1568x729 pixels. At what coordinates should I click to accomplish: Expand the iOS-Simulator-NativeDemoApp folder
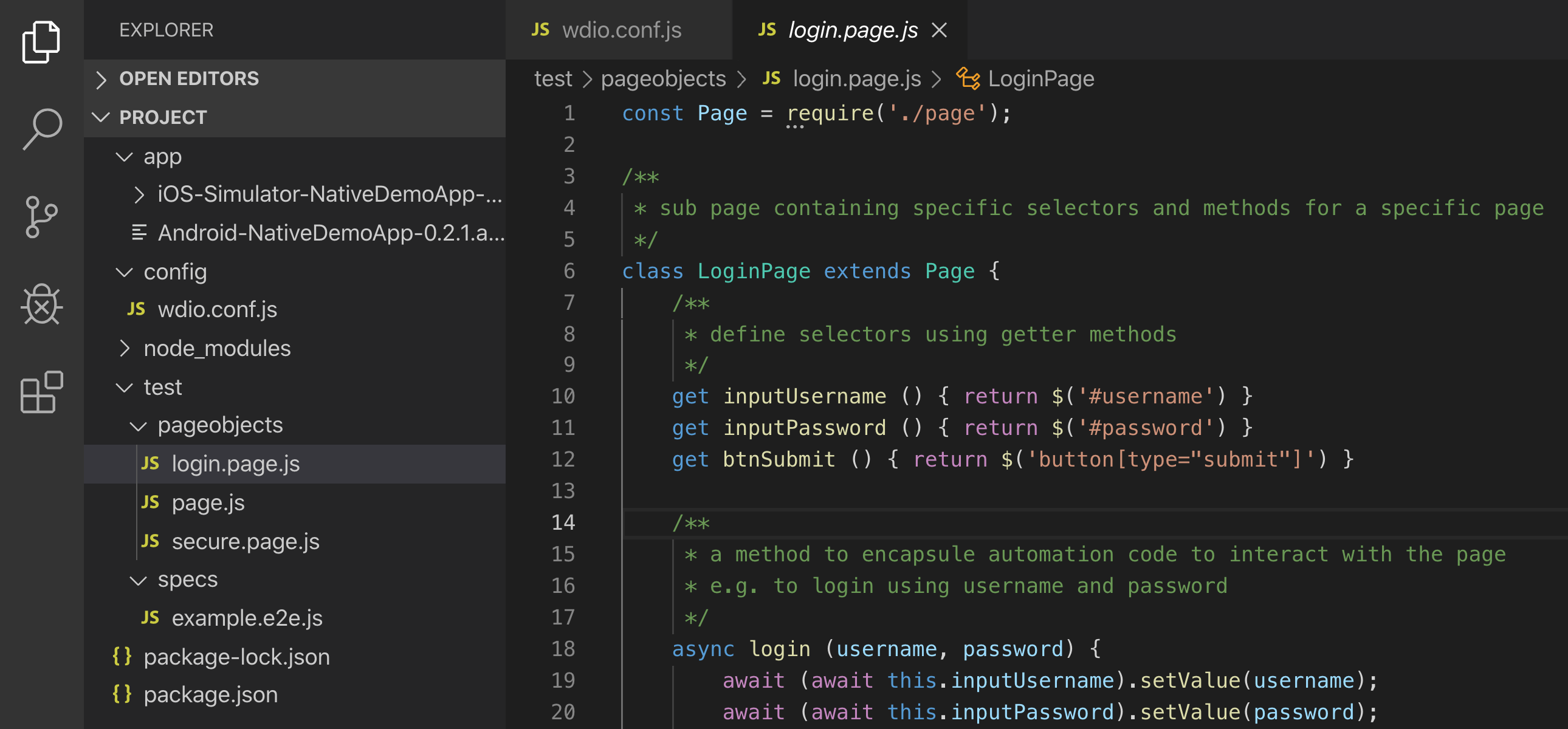pos(139,194)
